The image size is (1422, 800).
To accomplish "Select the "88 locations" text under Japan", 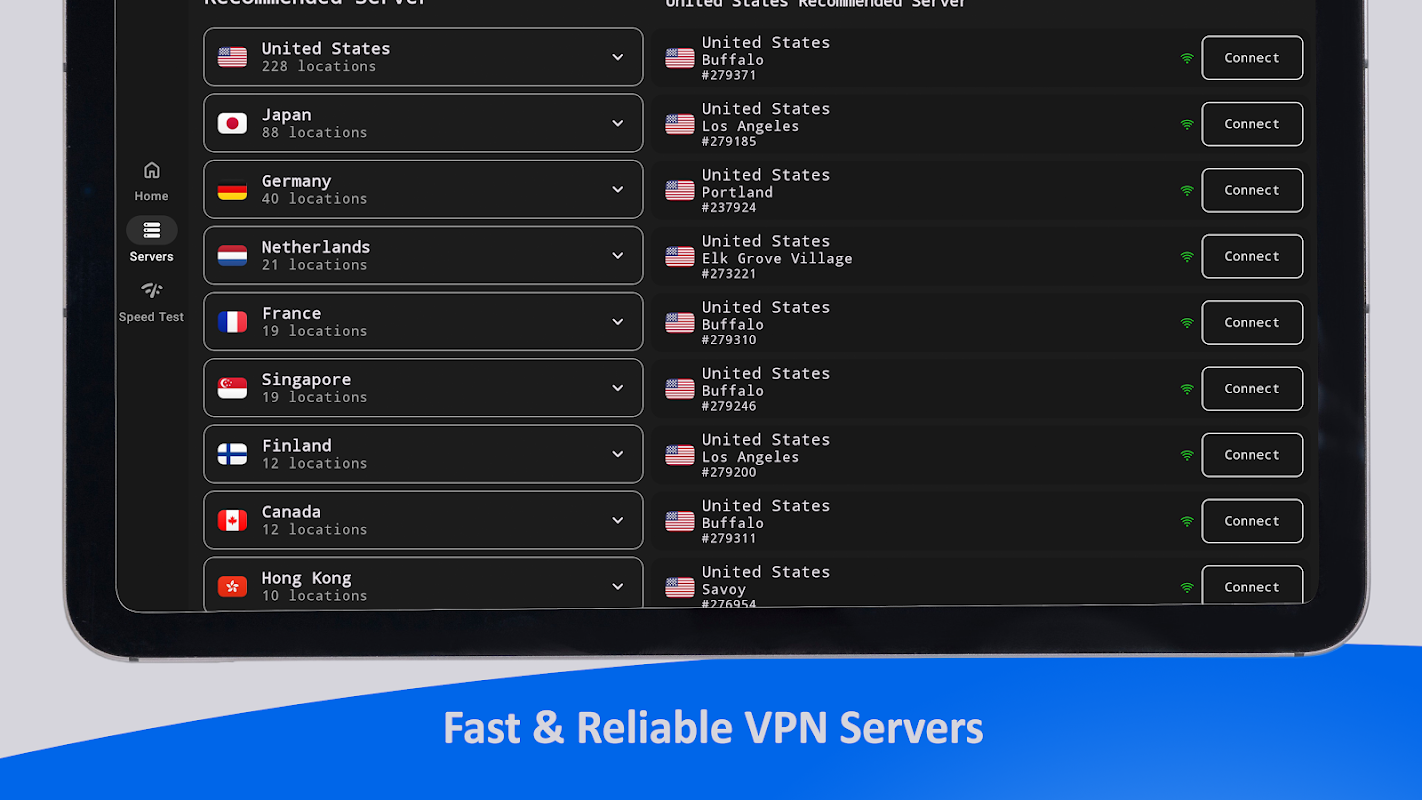I will pos(315,132).
